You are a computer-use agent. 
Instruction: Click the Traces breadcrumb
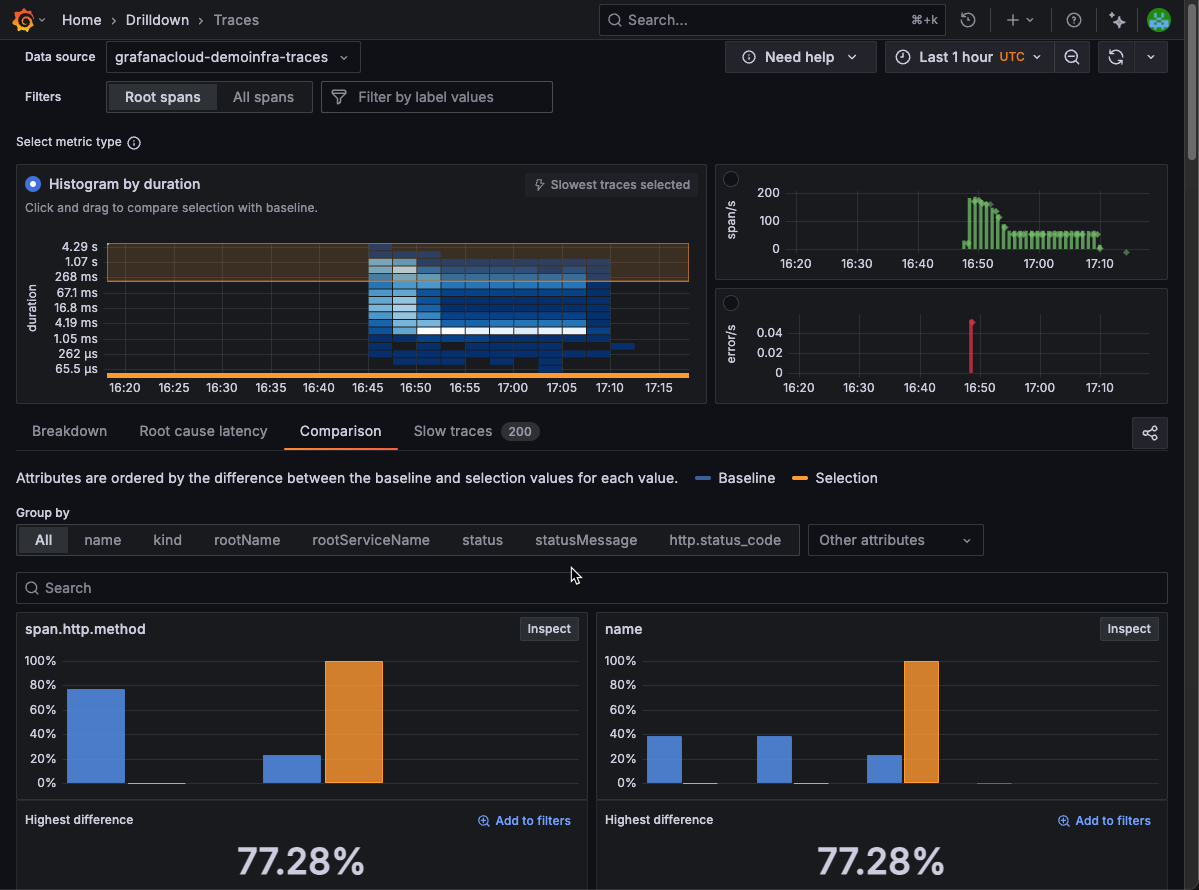pos(236,20)
